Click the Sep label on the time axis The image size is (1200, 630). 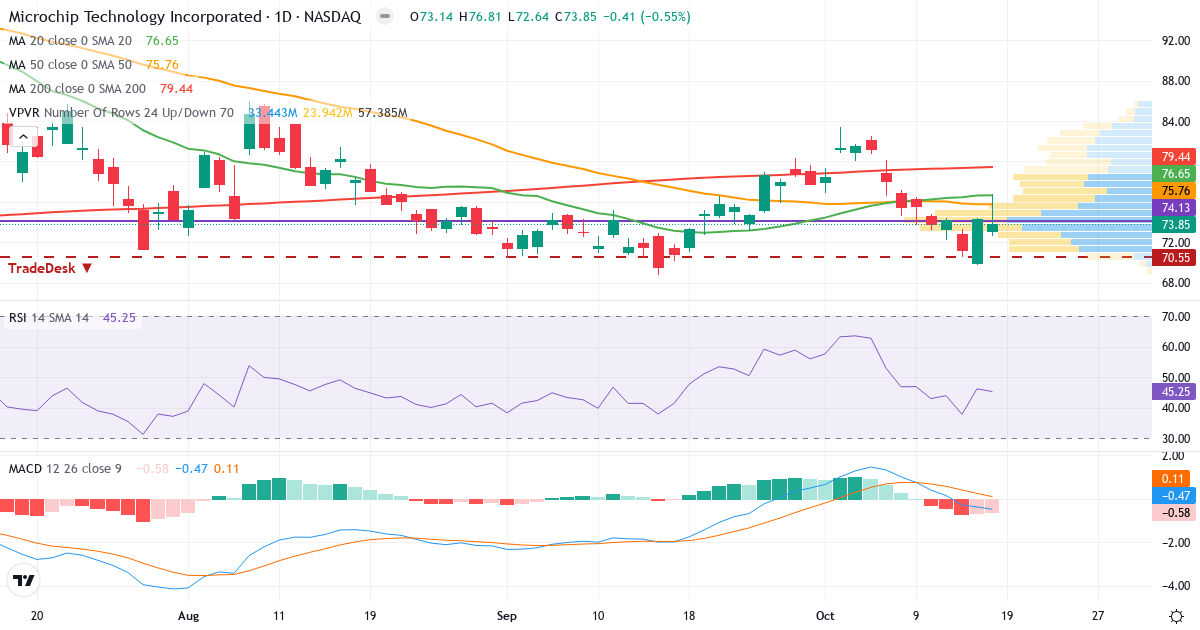coord(506,616)
